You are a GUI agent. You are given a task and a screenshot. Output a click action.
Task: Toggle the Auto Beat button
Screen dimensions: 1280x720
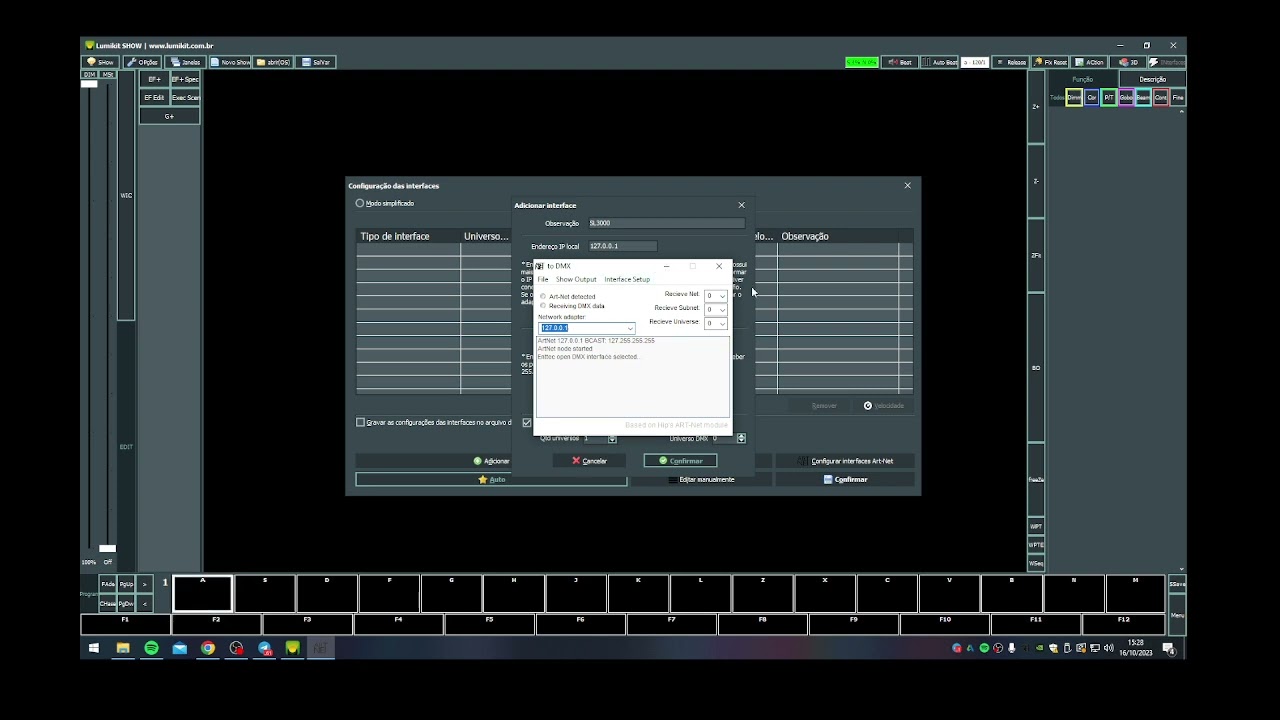[x=940, y=62]
